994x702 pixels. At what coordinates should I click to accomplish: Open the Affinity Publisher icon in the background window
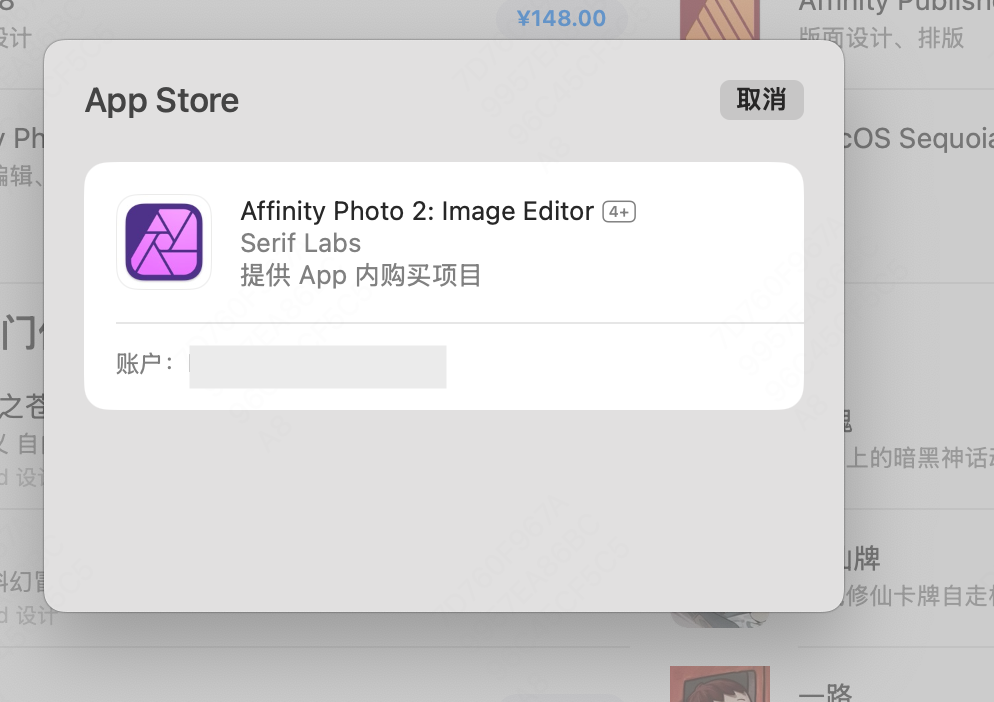(720, 20)
